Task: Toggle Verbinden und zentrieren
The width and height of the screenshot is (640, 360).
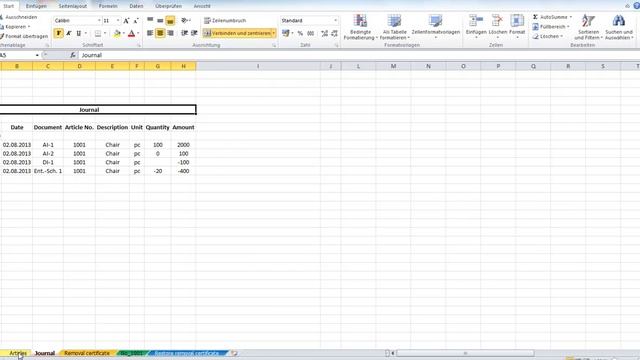Action: pos(237,33)
